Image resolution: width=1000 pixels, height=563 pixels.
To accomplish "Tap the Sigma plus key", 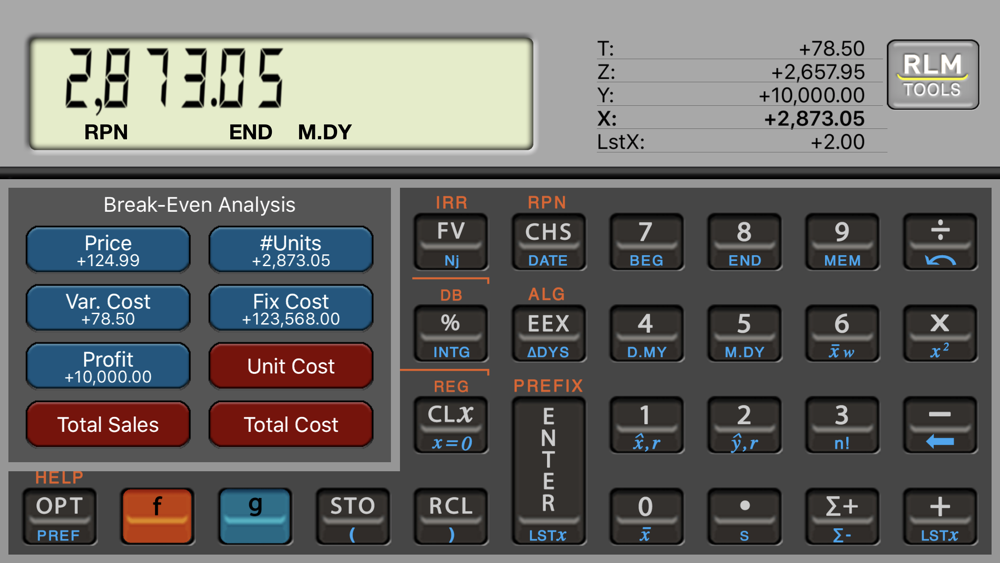I will tap(842, 516).
